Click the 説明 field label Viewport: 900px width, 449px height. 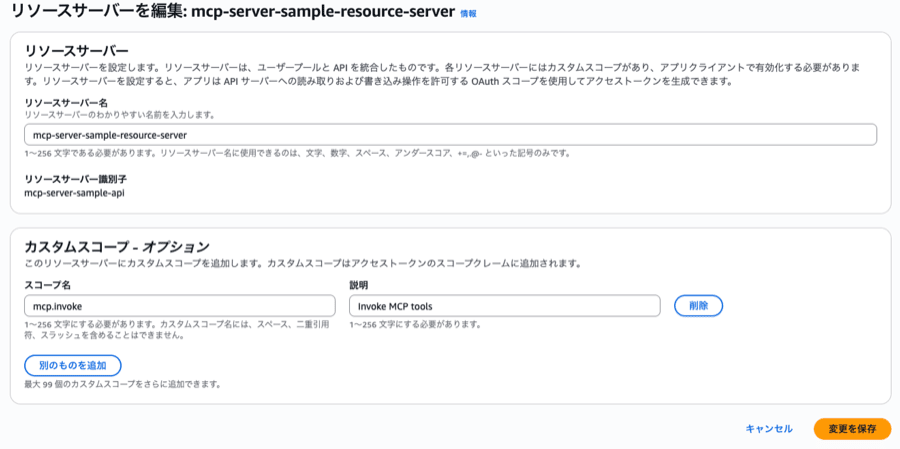tap(359, 285)
